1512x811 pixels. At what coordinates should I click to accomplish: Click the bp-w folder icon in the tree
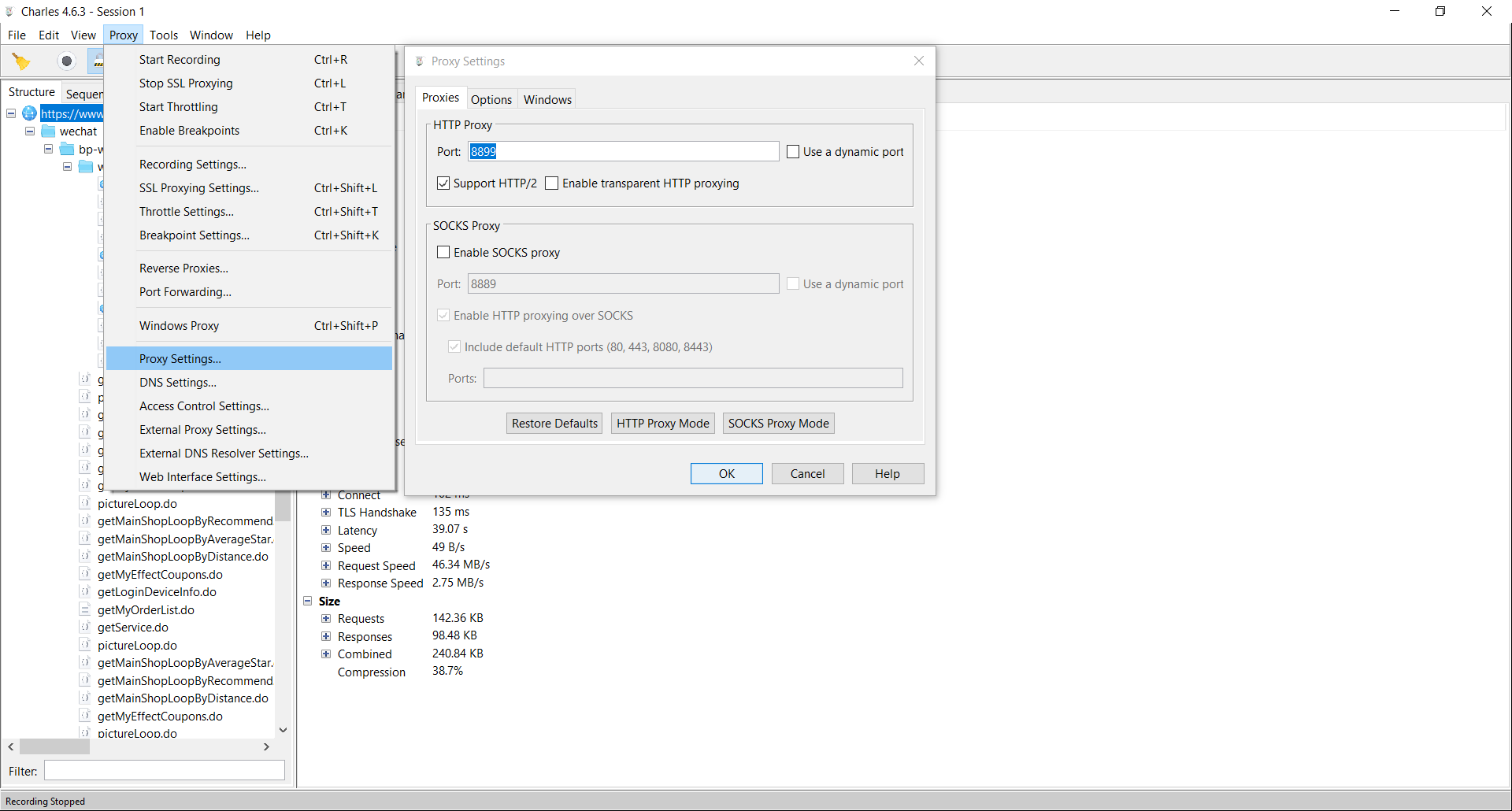click(x=68, y=150)
